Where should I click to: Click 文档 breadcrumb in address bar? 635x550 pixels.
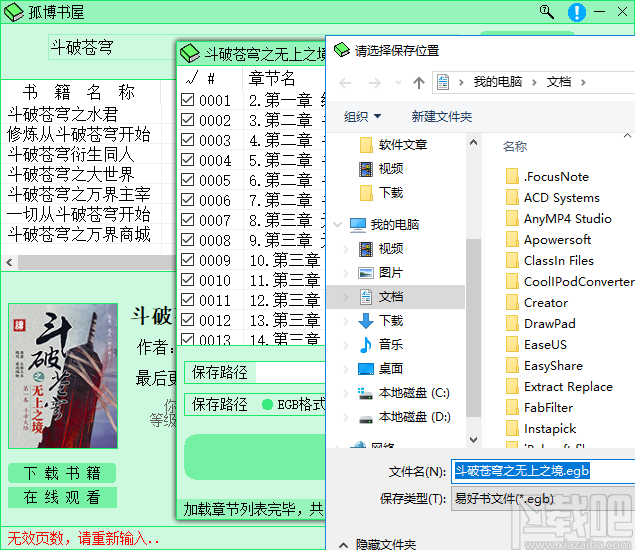[558, 82]
